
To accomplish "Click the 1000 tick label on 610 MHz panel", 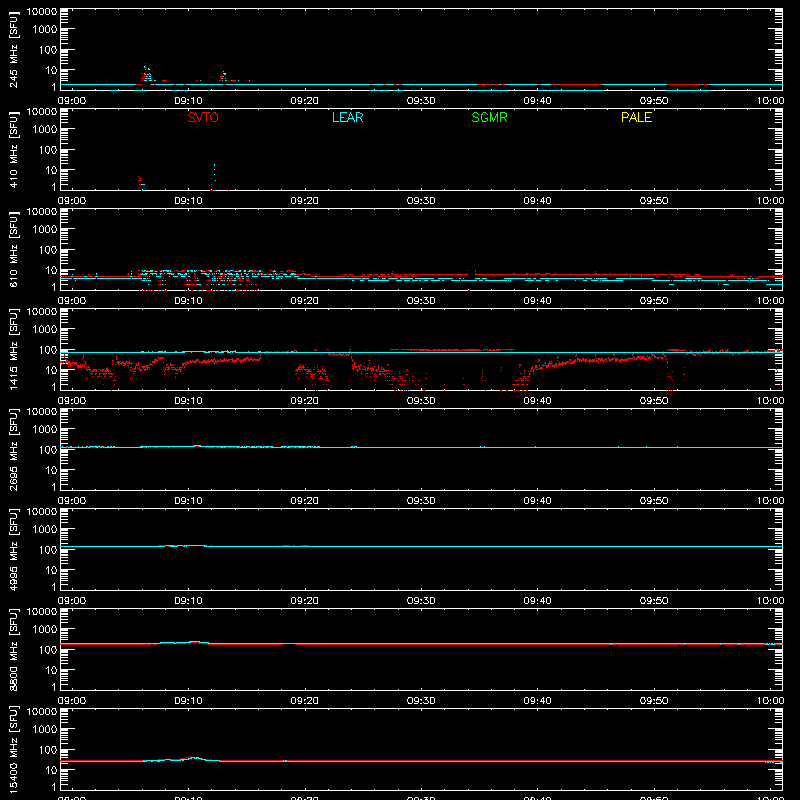I will (45, 230).
